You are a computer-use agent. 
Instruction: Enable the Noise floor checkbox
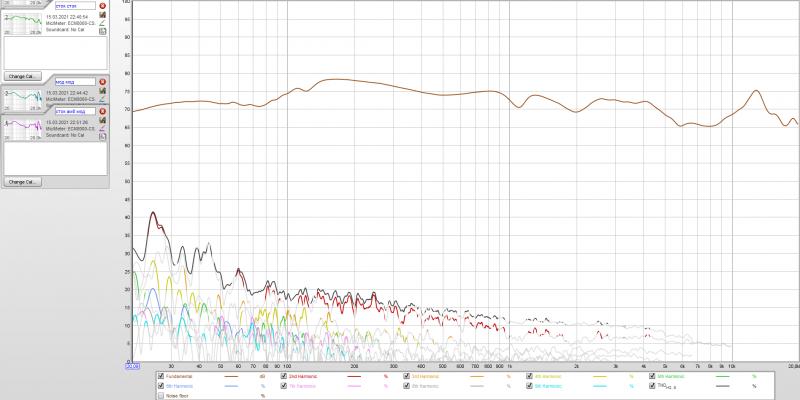click(161, 395)
